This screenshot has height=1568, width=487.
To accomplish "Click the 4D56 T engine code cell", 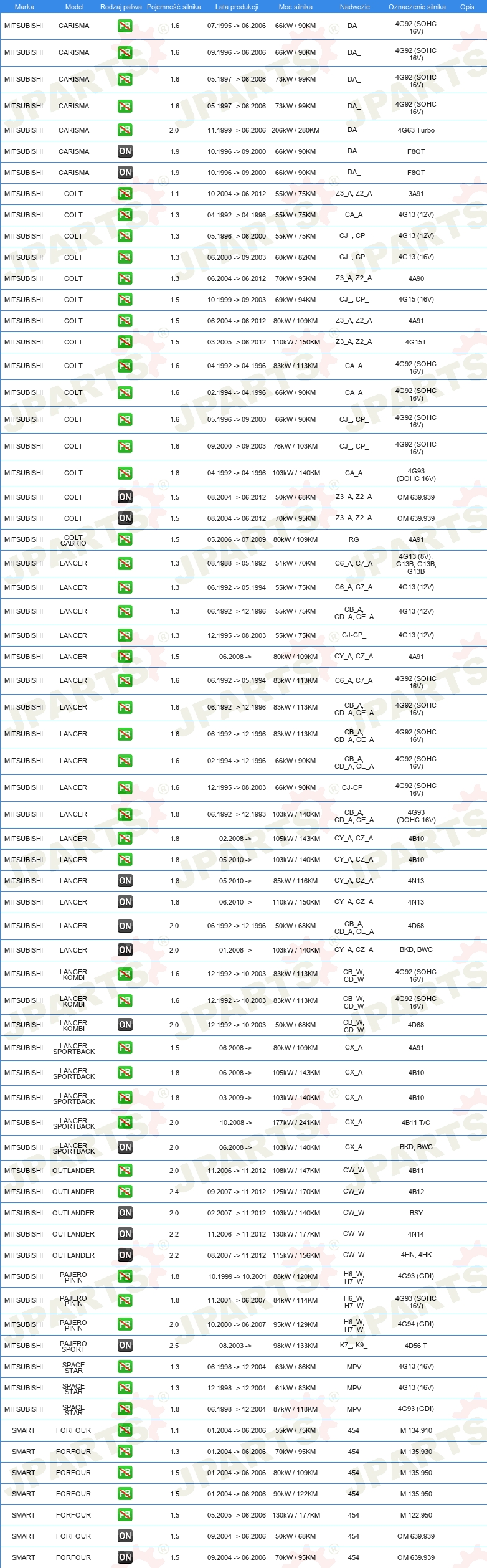I will pyautogui.click(x=416, y=1346).
